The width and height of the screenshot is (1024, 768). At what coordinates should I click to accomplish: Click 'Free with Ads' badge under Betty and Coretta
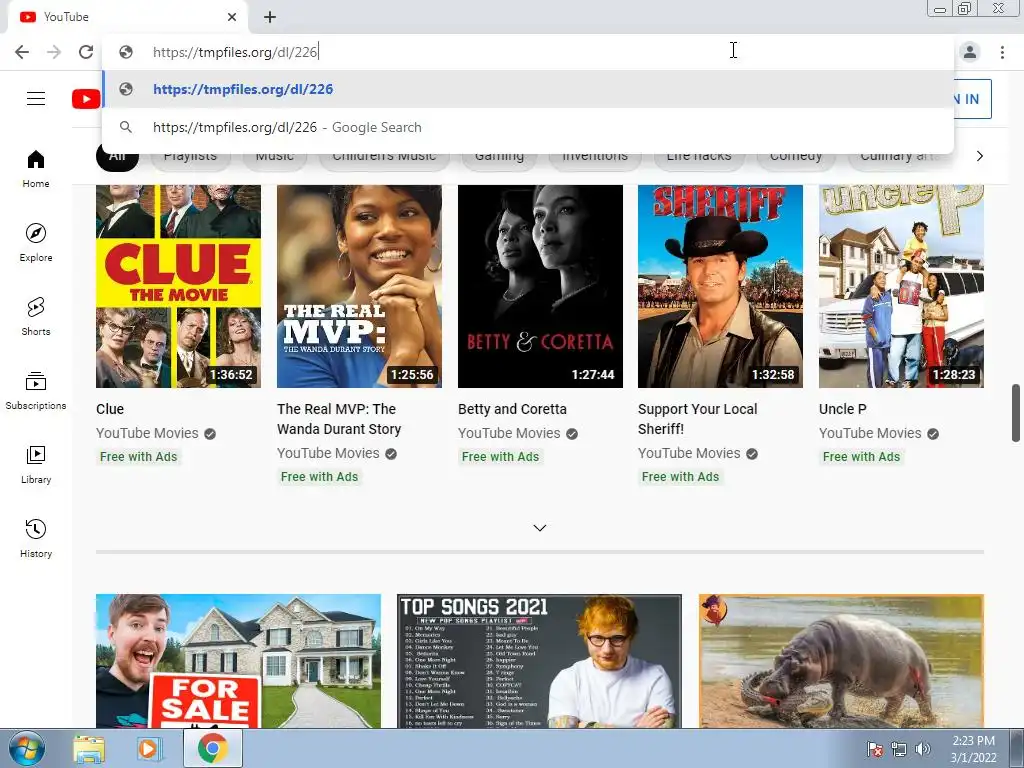(x=500, y=457)
